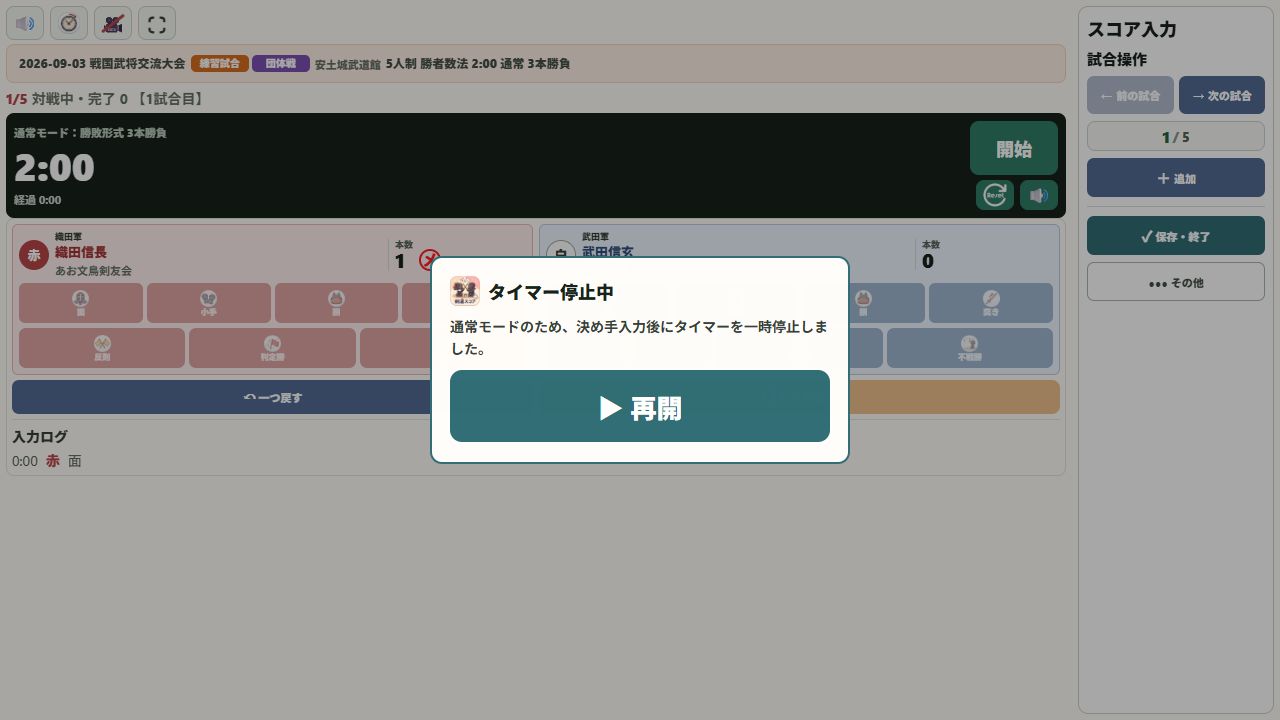The image size is (1280, 720).
Task: Undo last entry with 一つ戻す
Action: coord(273,397)
